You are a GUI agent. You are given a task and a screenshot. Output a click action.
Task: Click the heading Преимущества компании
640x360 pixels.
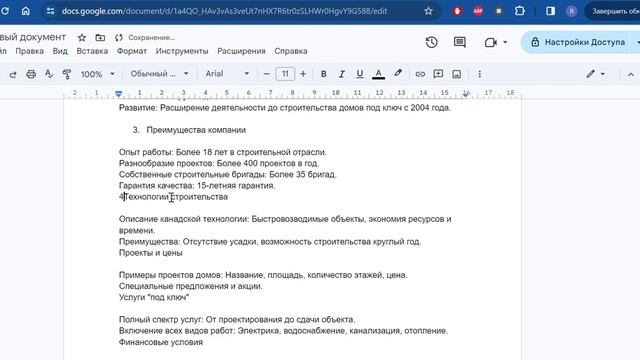196,130
